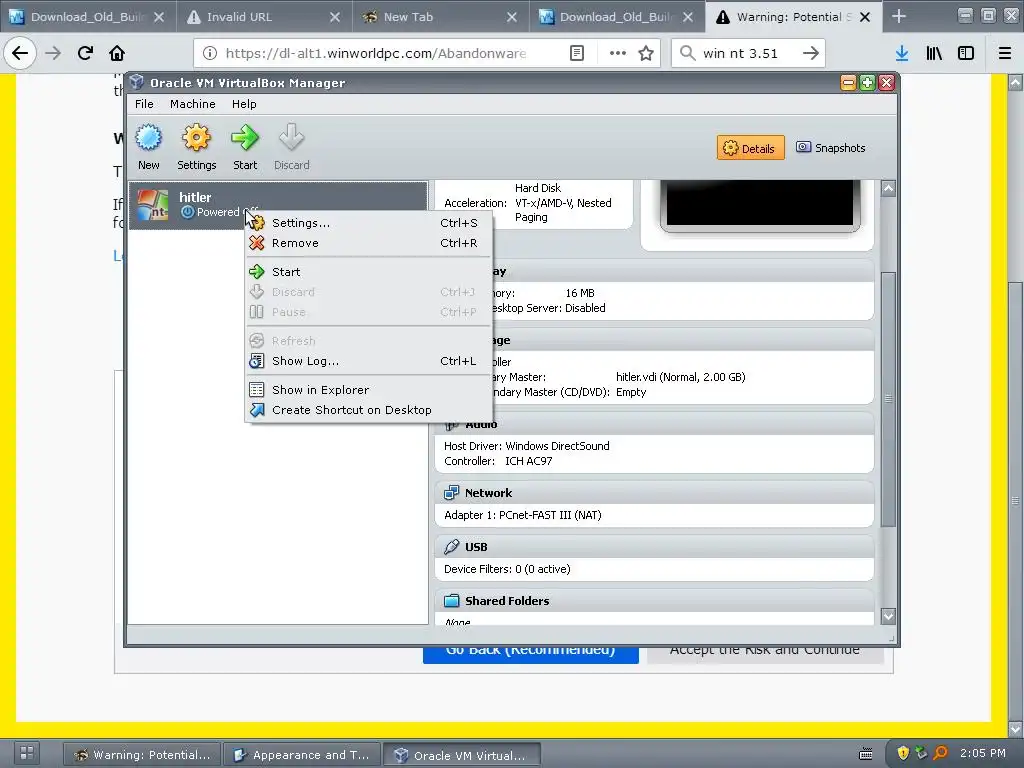Bookmark this page with star icon
Screen dimensions: 1024x768
(x=646, y=53)
